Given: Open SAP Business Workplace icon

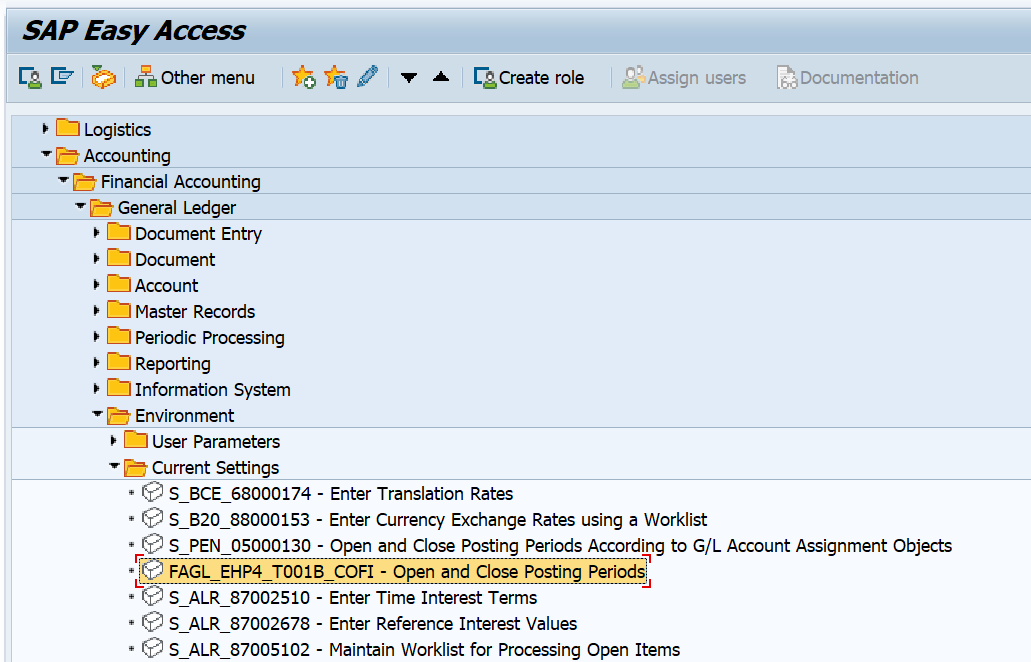Looking at the screenshot, I should [103, 78].
